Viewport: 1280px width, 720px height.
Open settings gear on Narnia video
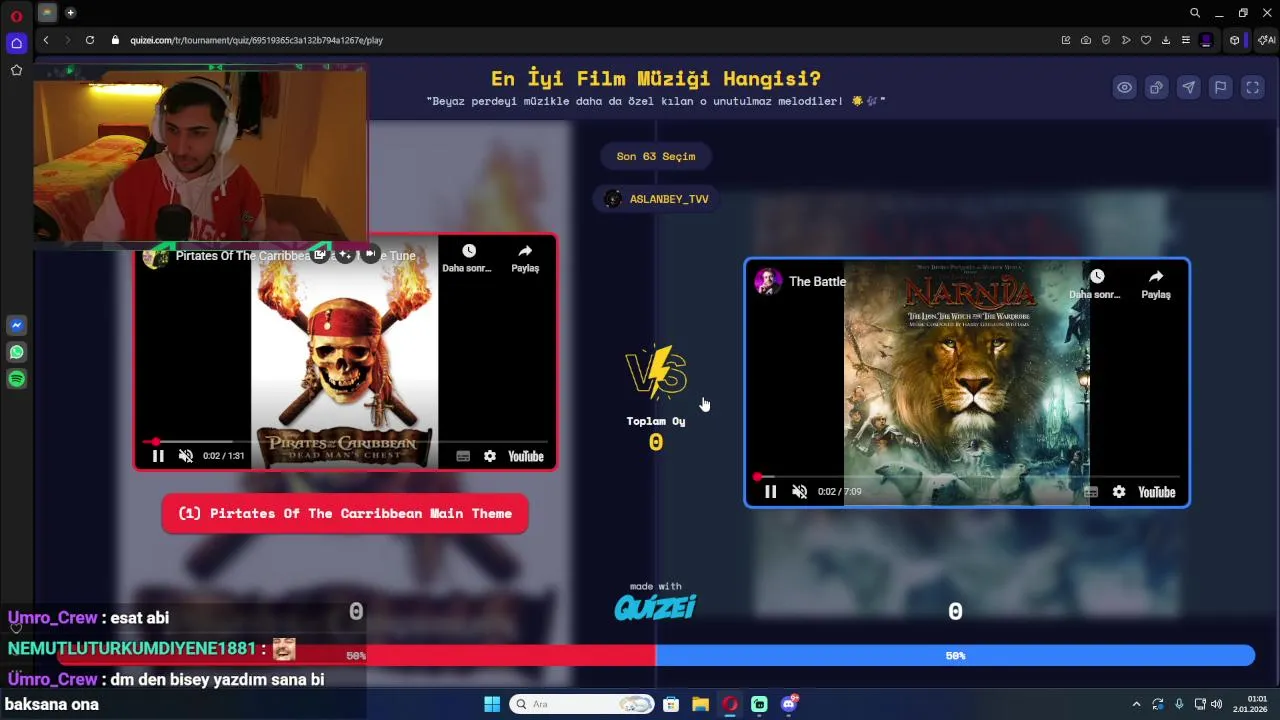(1119, 492)
